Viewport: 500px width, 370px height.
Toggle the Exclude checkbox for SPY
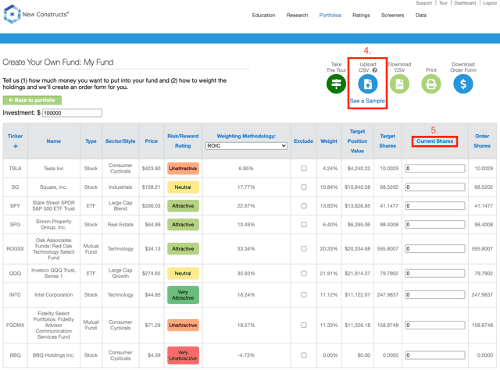[x=304, y=206]
